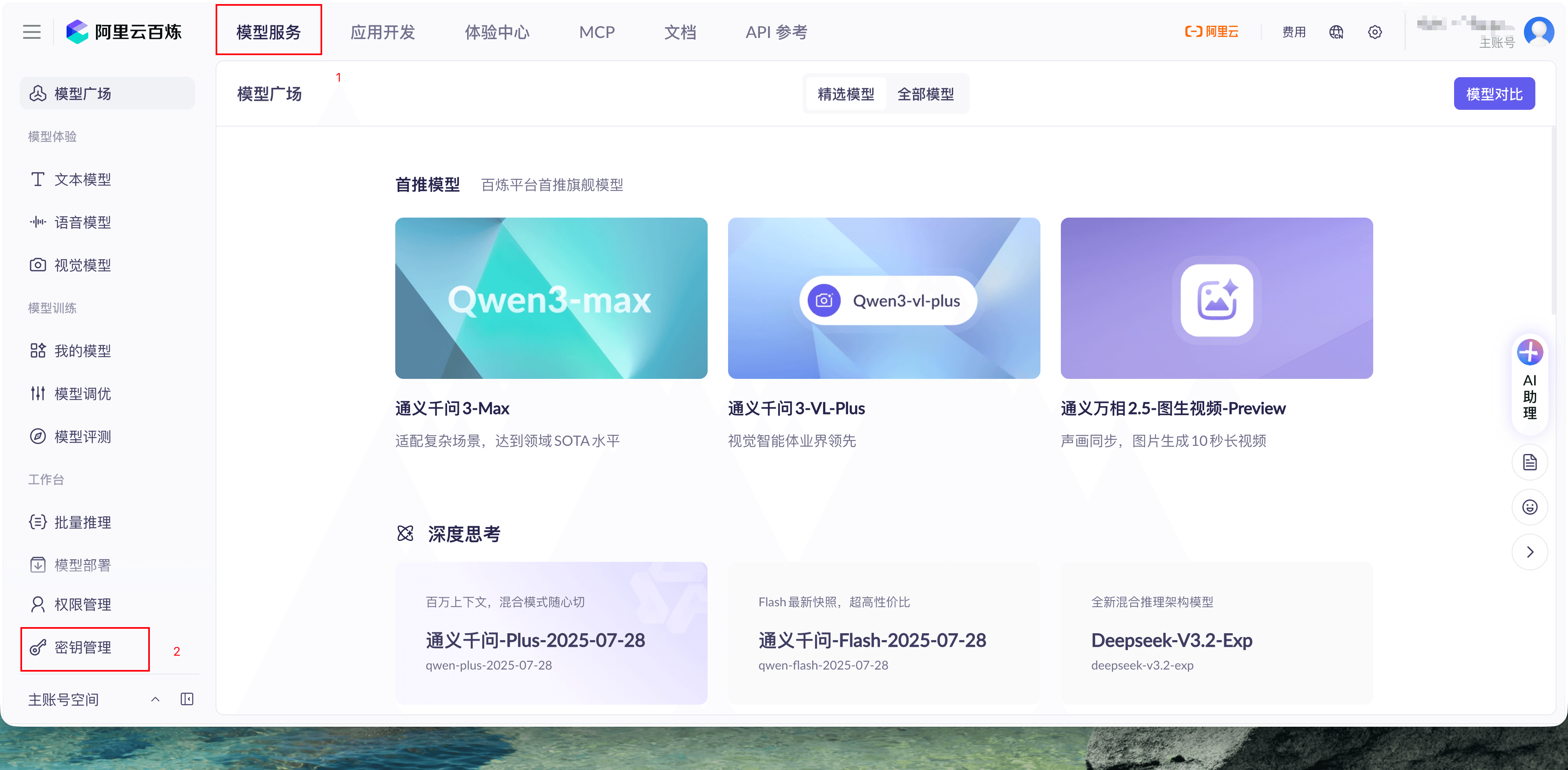Select the 精选模型 toggle option

point(846,94)
